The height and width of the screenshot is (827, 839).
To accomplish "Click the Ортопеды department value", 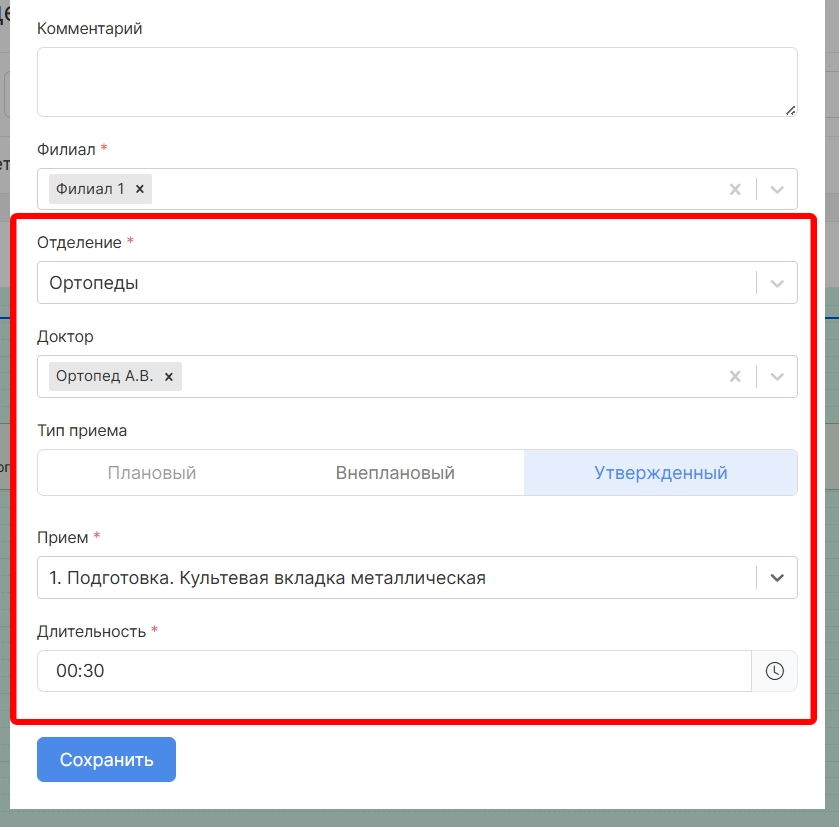I will (x=94, y=283).
